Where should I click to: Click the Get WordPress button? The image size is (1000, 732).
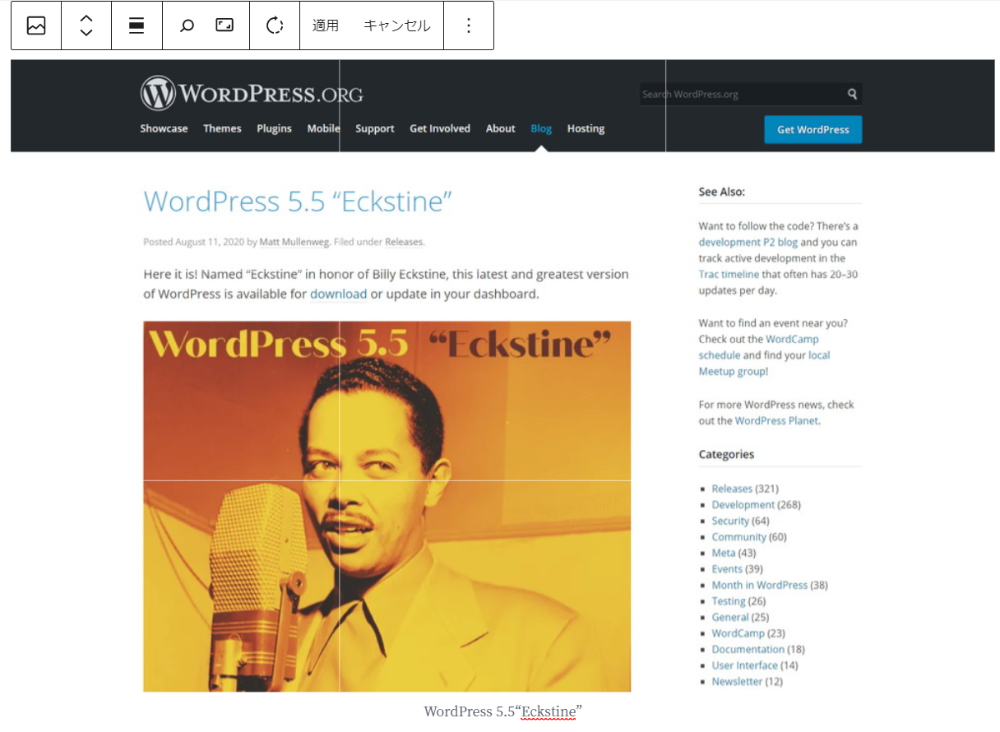[x=813, y=129]
